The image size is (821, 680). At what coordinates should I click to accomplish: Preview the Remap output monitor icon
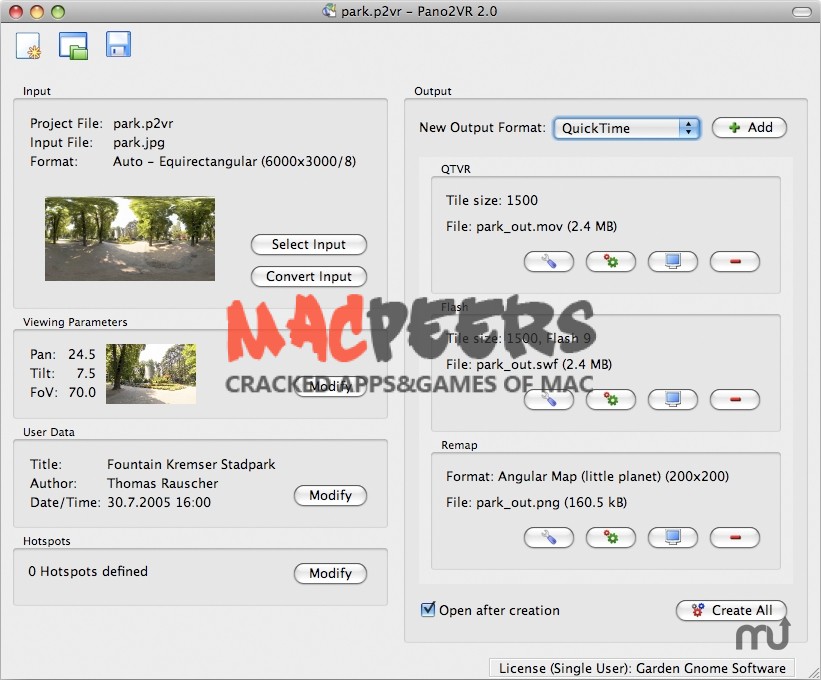[x=673, y=537]
